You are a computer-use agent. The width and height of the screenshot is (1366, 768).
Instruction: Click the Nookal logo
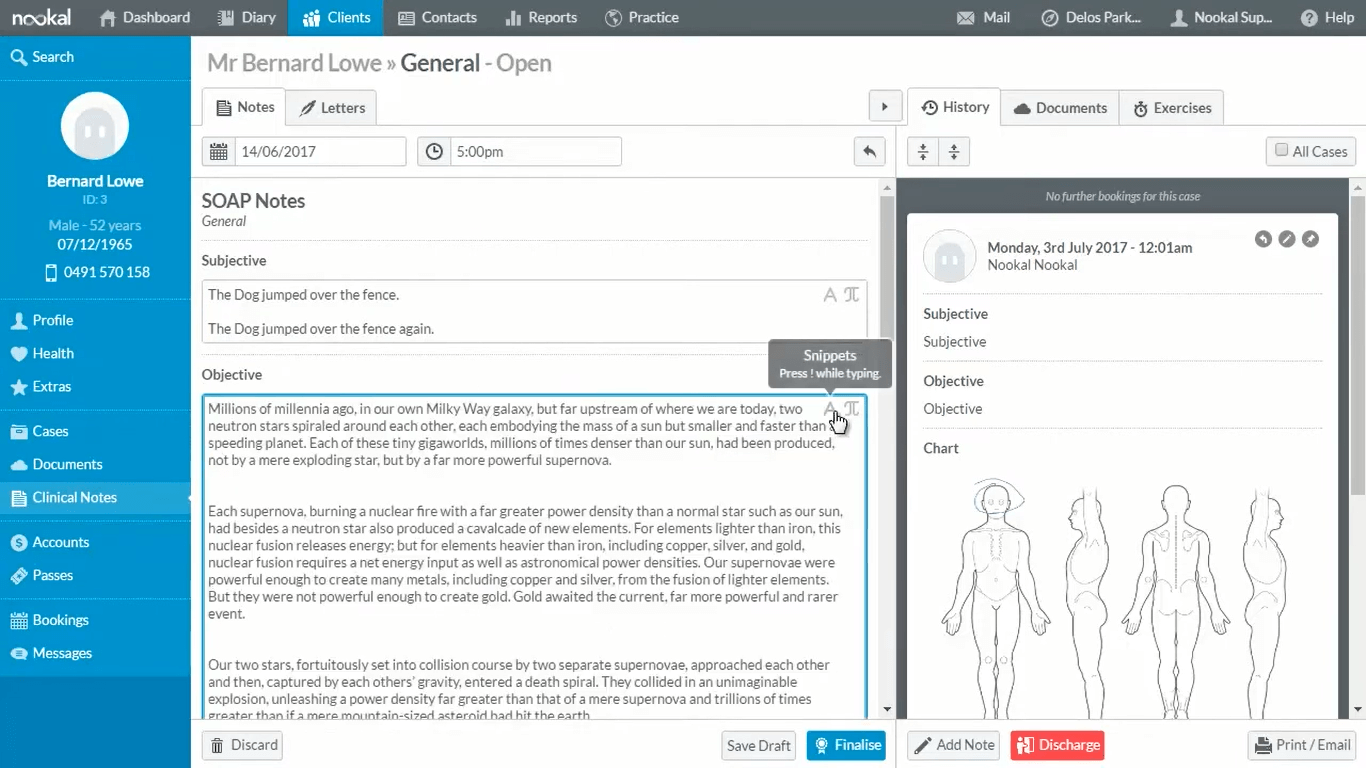(x=42, y=17)
